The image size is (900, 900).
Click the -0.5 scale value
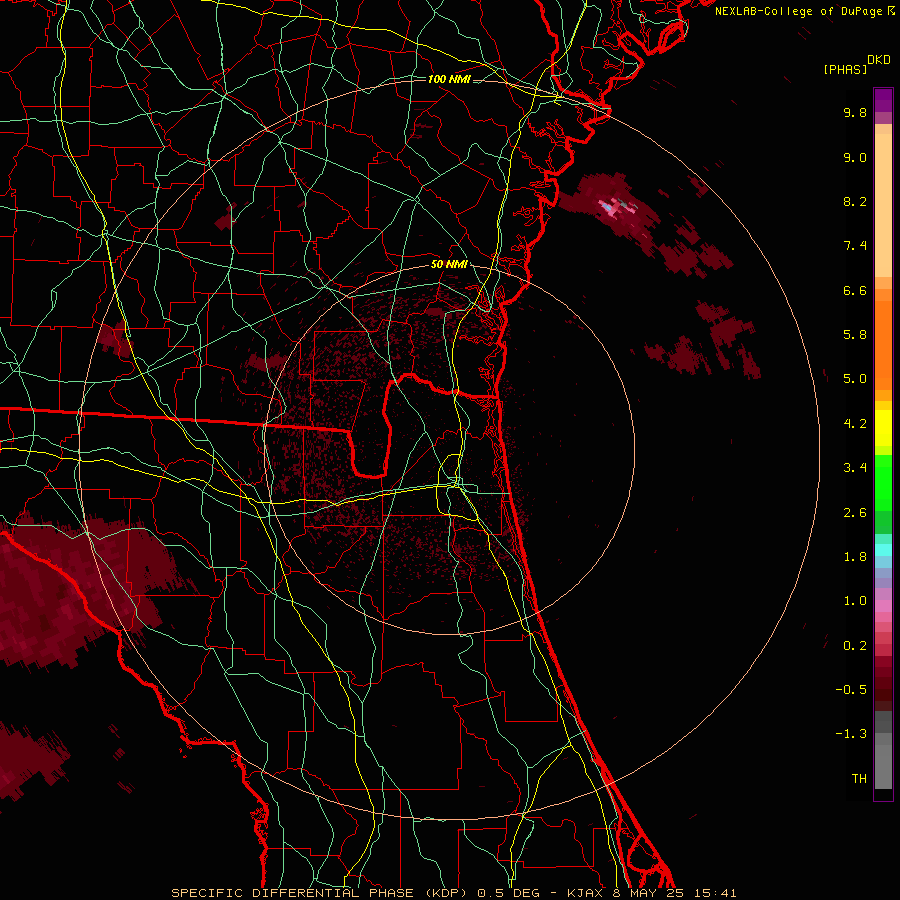(x=851, y=690)
